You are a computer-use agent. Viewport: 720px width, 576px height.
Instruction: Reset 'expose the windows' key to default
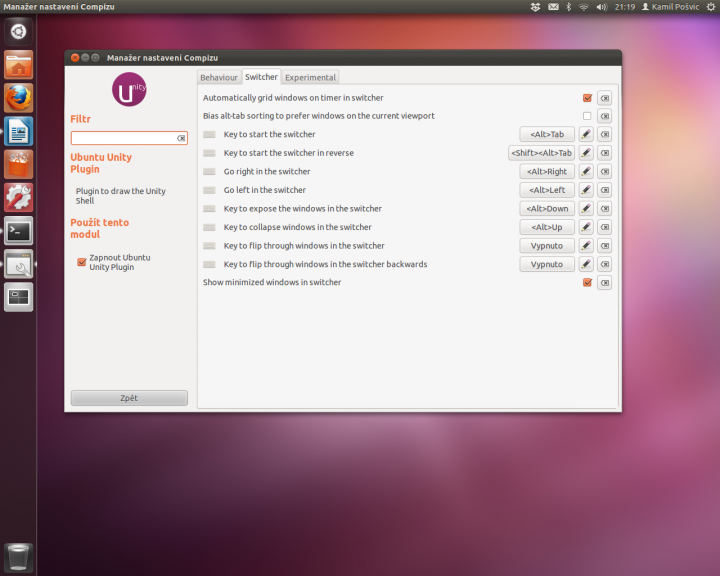click(605, 209)
